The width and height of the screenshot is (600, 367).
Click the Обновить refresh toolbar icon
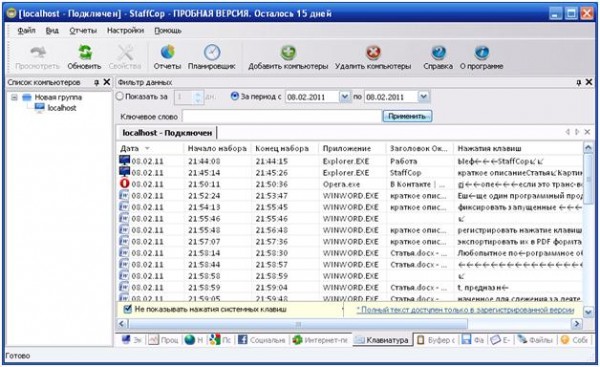pos(85,52)
